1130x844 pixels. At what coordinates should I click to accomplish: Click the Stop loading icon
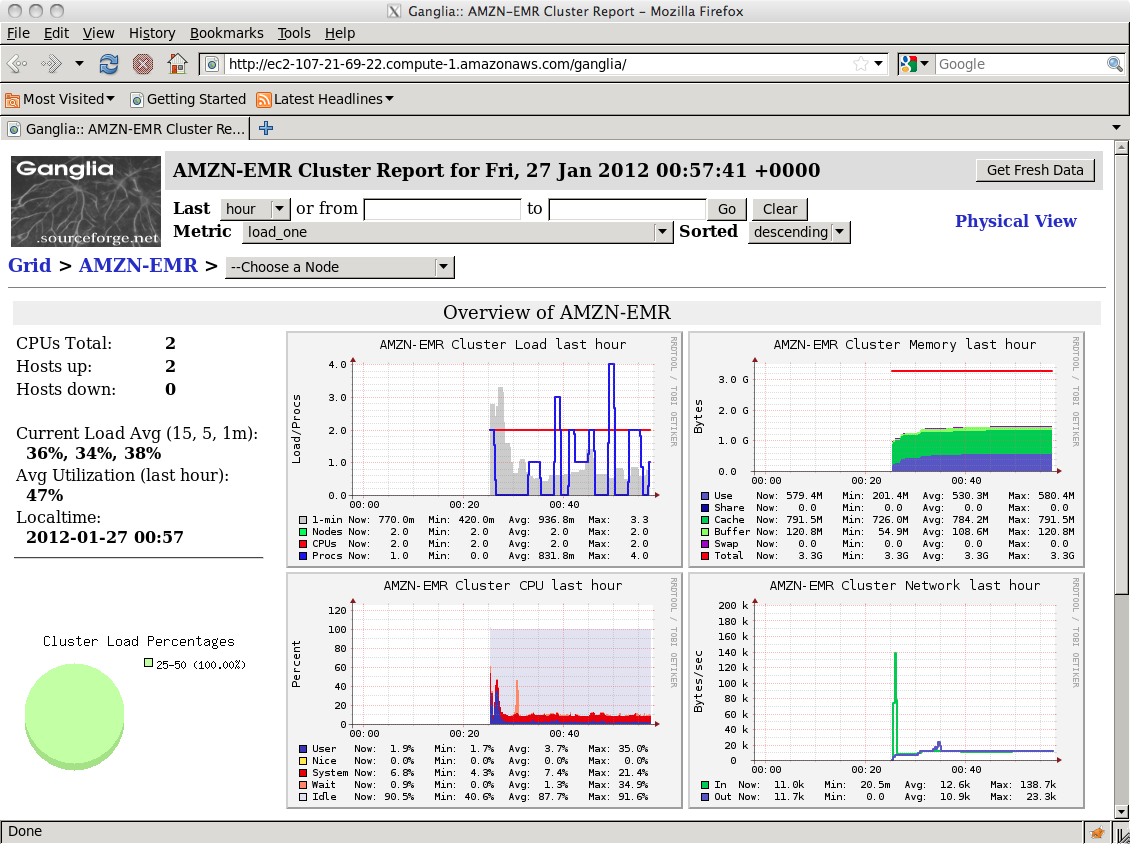point(142,63)
